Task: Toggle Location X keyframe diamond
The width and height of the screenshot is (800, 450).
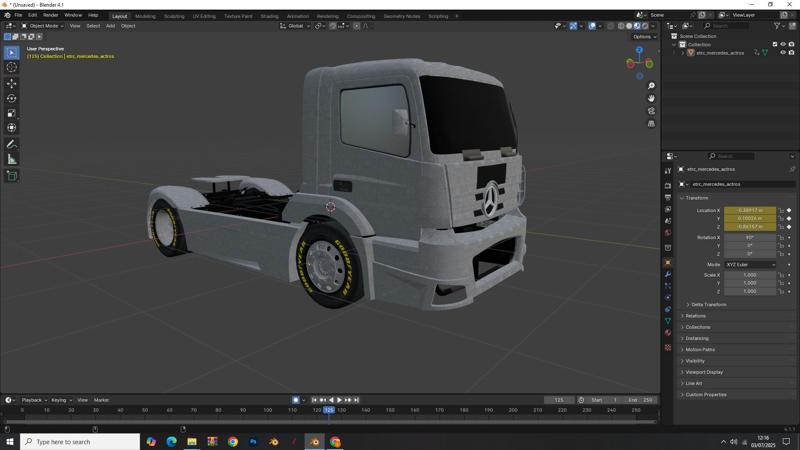Action: (789, 210)
